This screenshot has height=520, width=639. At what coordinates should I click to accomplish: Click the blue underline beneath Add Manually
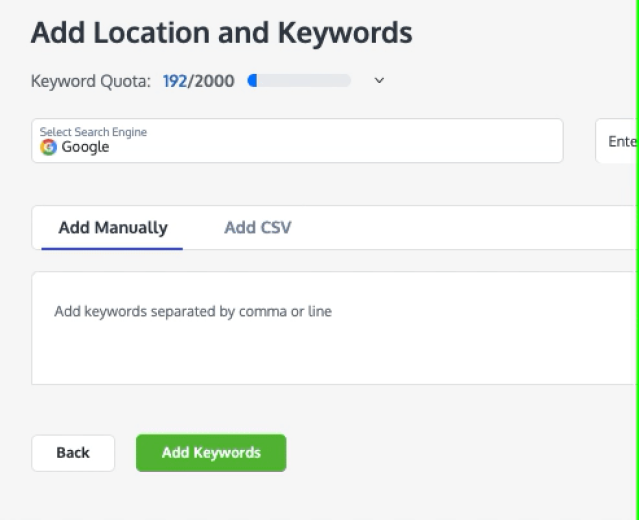tap(113, 248)
